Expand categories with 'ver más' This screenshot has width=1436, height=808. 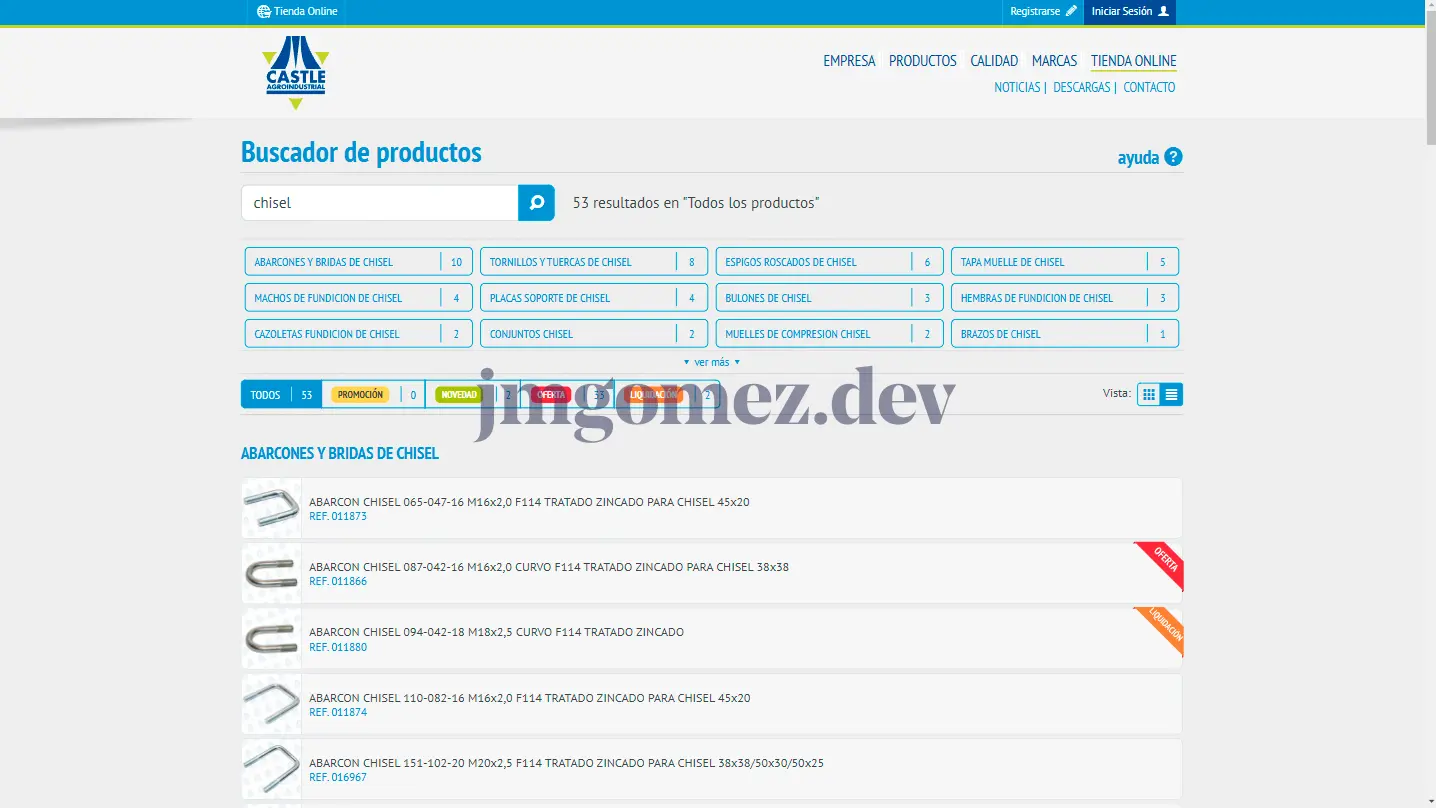point(712,362)
